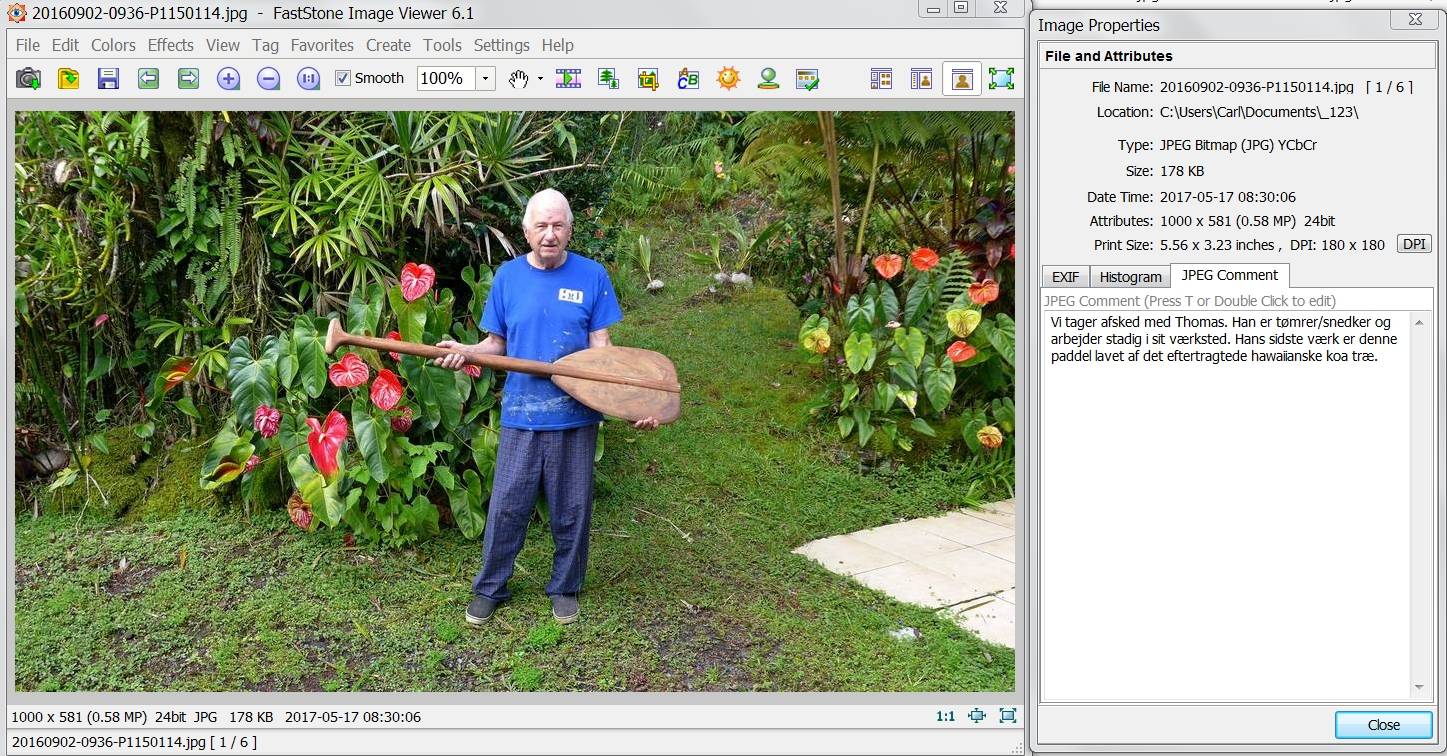1447x756 pixels.
Task: Open the crop board tool icon
Action: click(x=648, y=78)
